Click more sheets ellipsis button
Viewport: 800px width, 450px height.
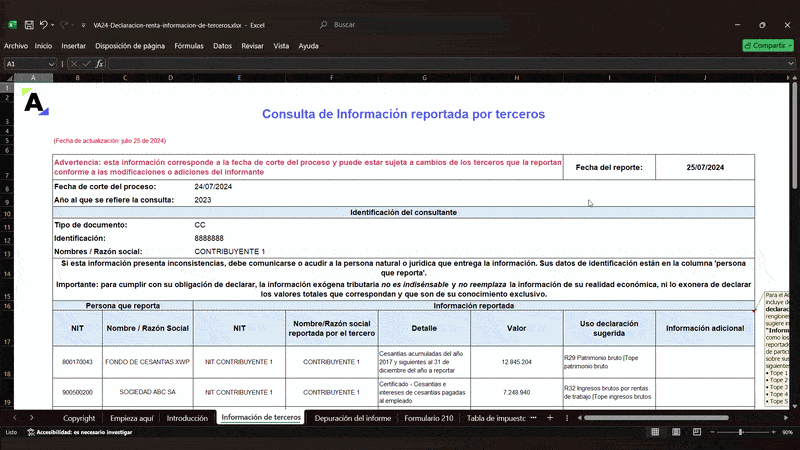(x=534, y=418)
